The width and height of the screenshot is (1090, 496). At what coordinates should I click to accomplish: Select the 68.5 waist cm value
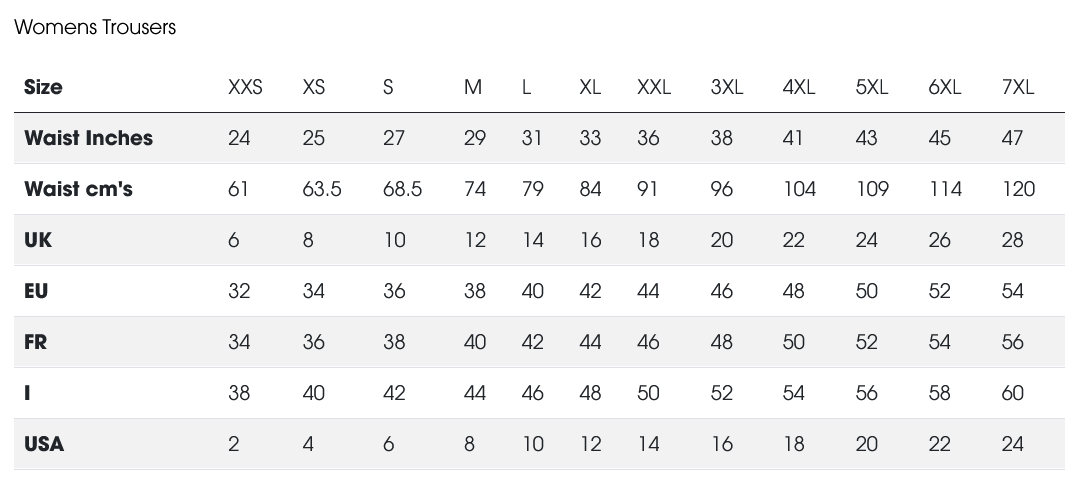pyautogui.click(x=402, y=189)
